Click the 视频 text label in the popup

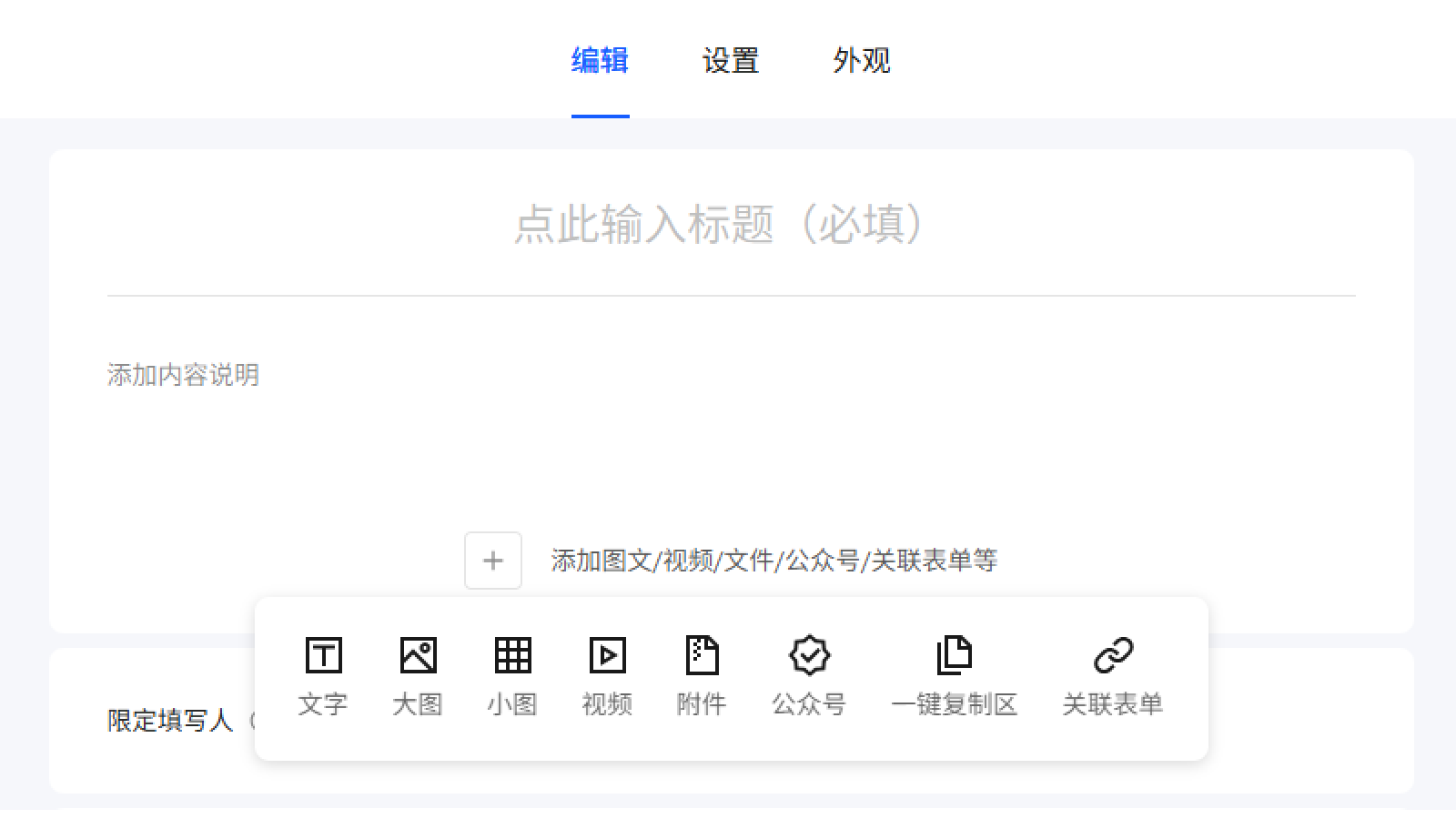coord(607,702)
